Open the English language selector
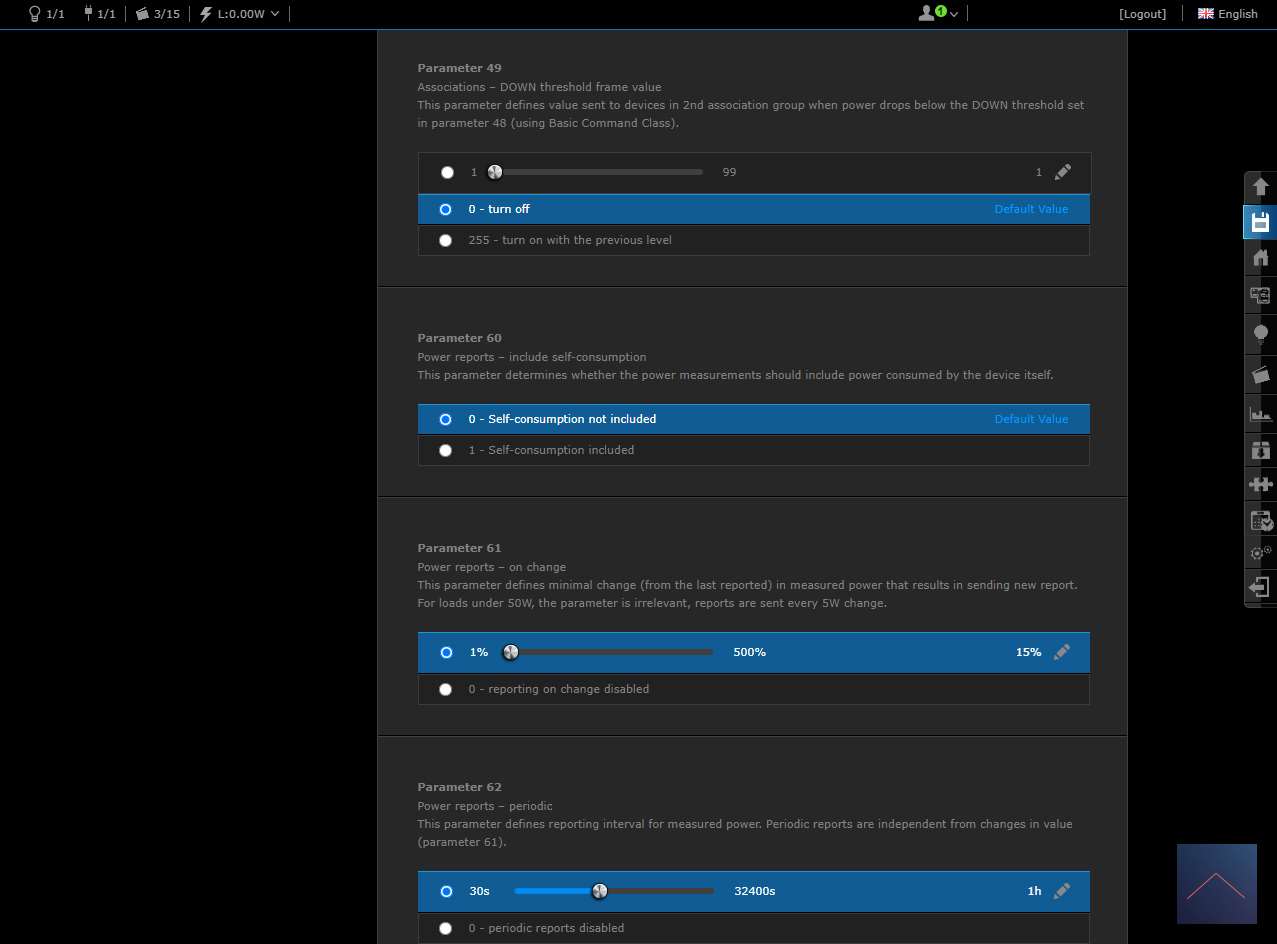This screenshot has height=944, width=1277. click(x=1228, y=14)
